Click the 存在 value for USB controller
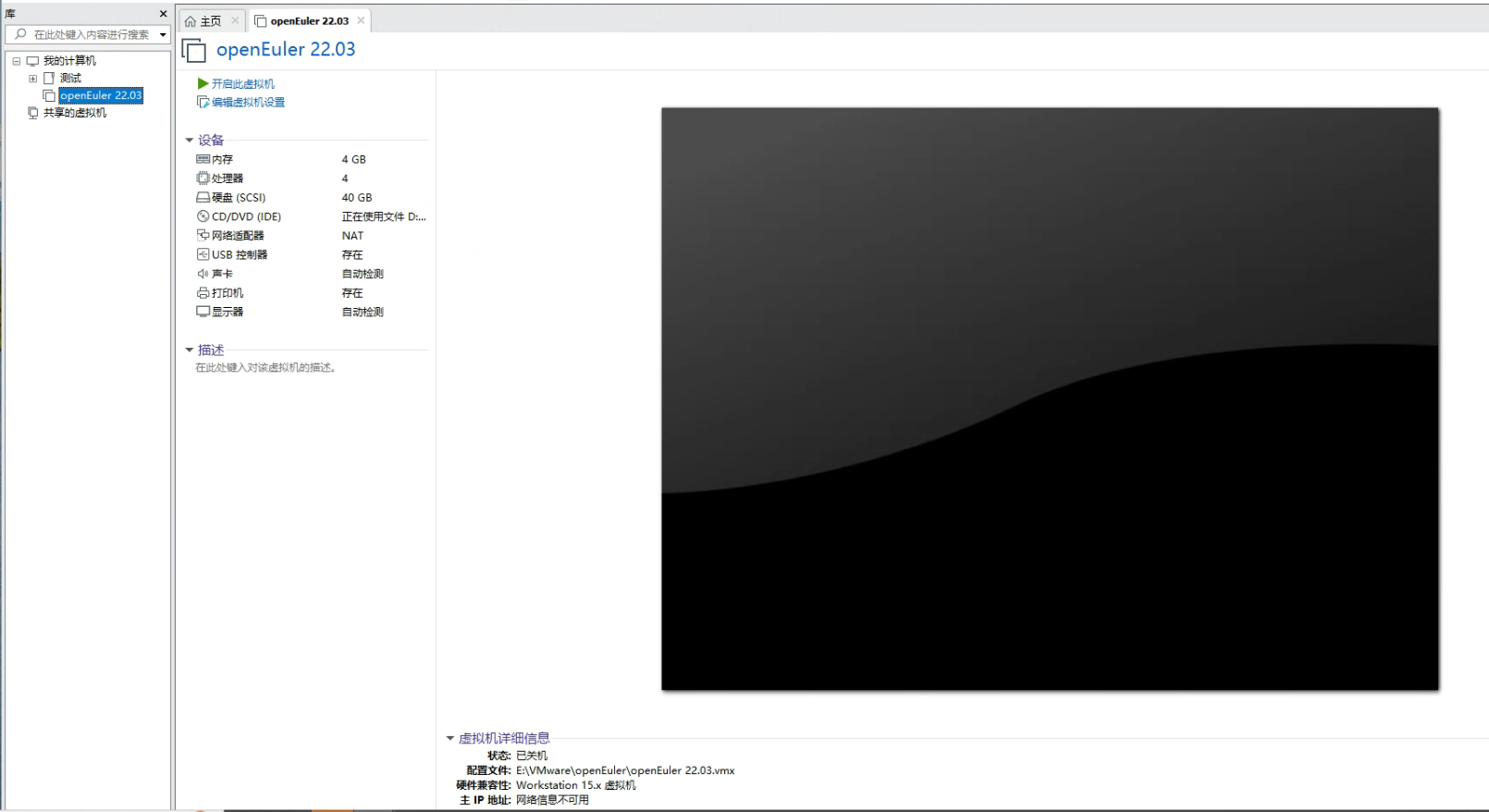The width and height of the screenshot is (1489, 812). tap(352, 254)
